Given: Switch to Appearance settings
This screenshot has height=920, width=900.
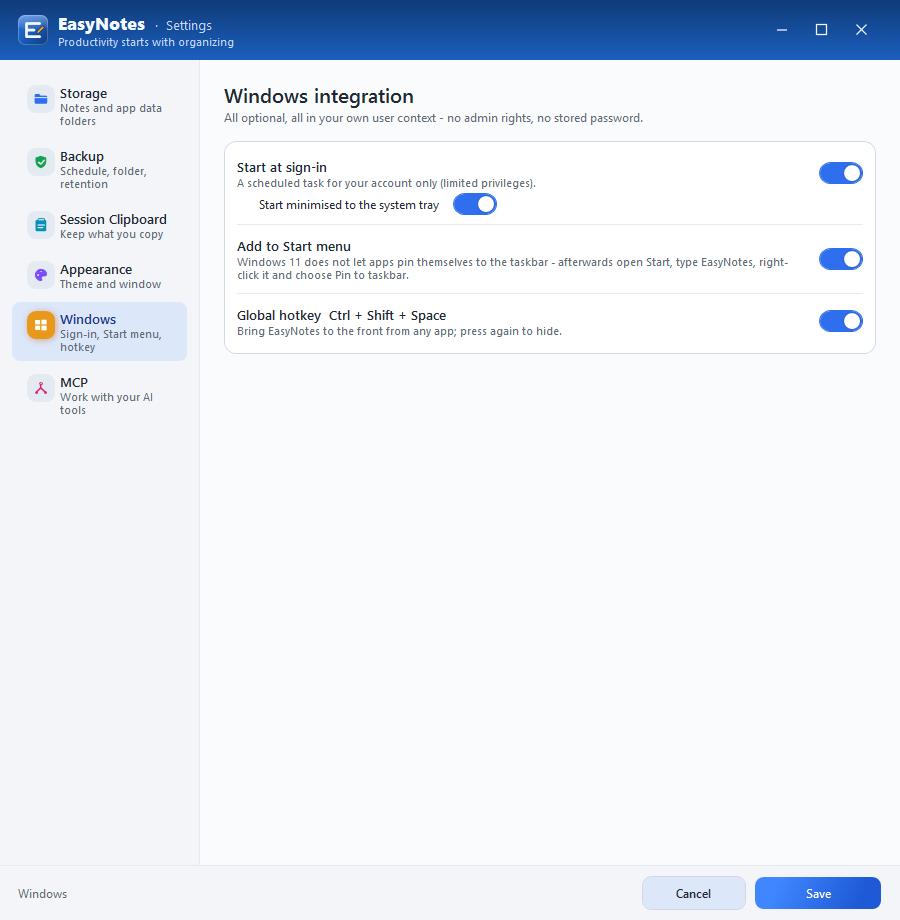Looking at the screenshot, I should pyautogui.click(x=99, y=276).
